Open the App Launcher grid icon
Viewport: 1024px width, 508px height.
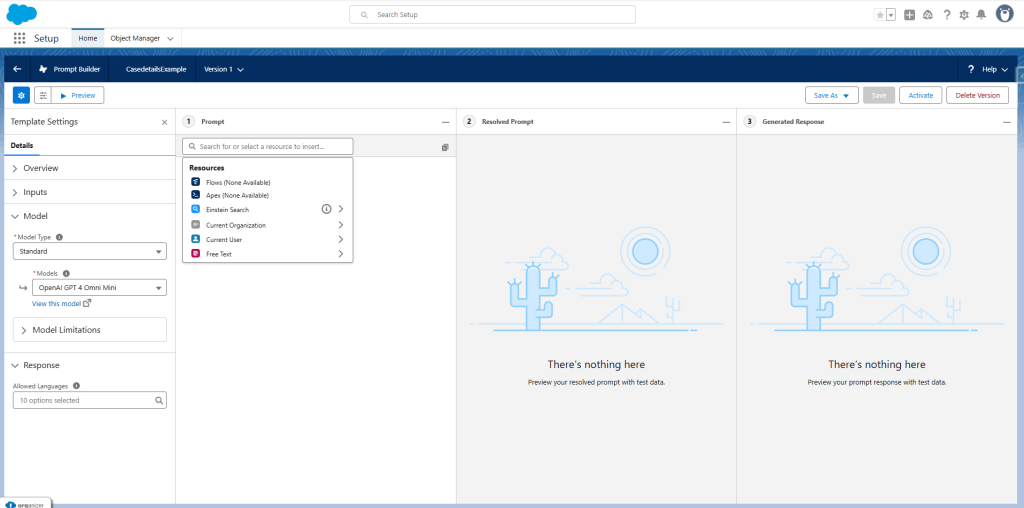(19, 38)
